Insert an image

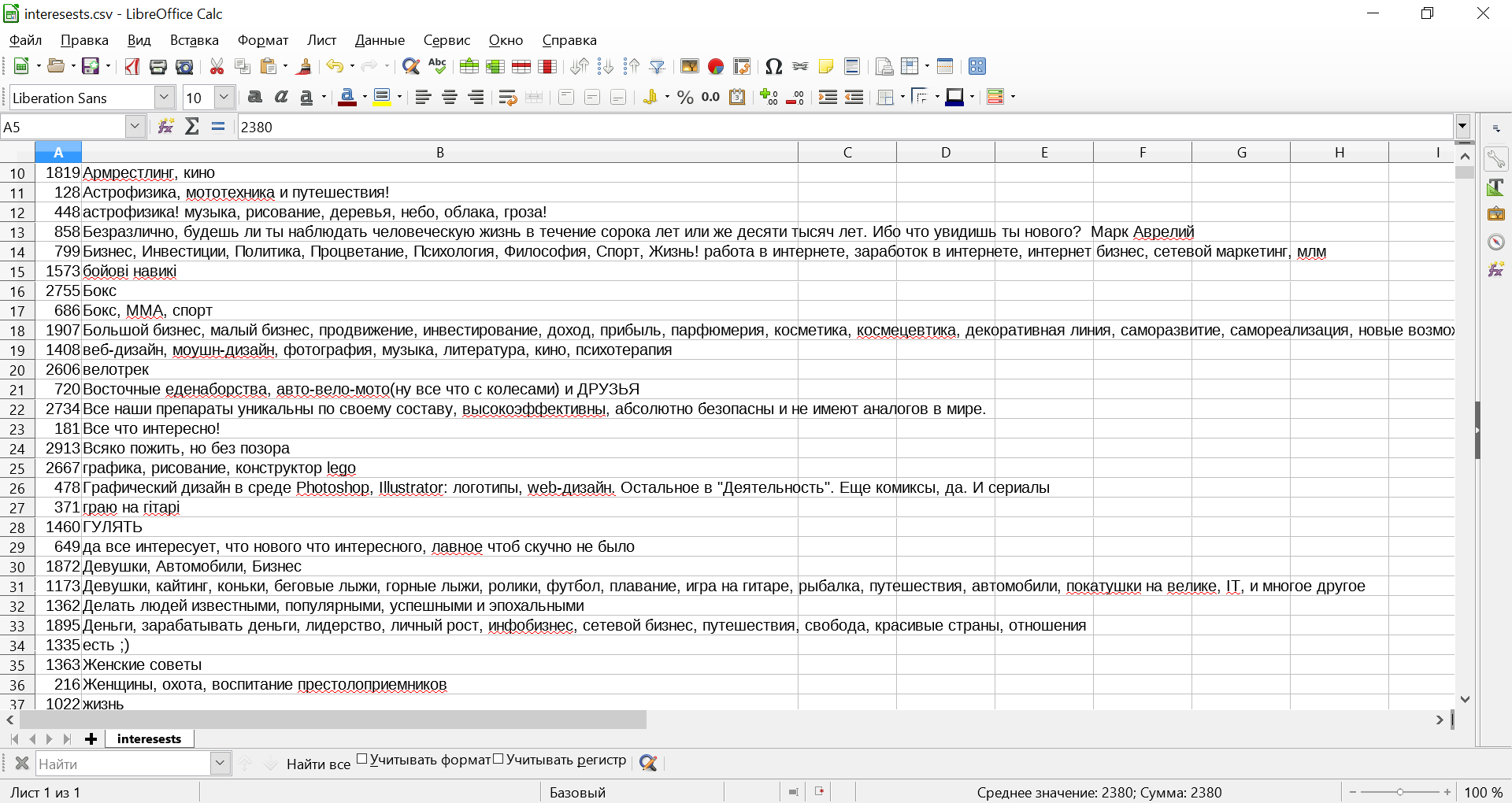pos(690,66)
